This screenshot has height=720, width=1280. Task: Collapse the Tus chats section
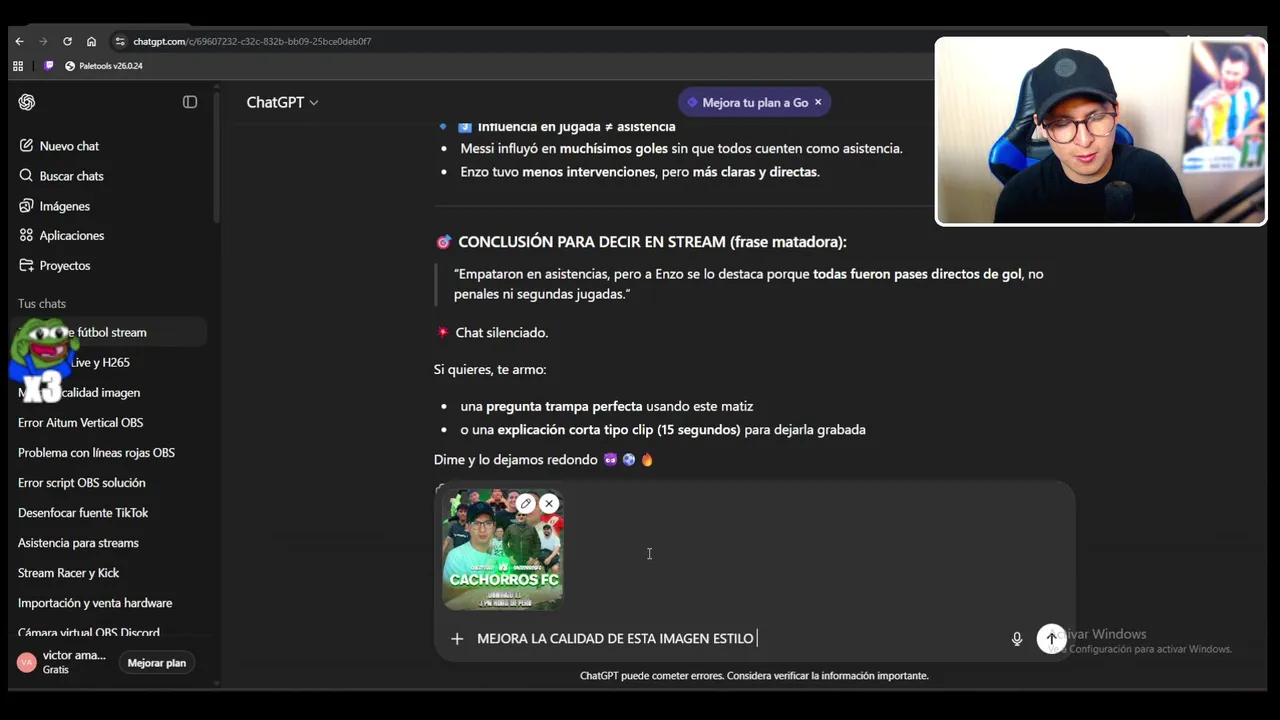42,304
